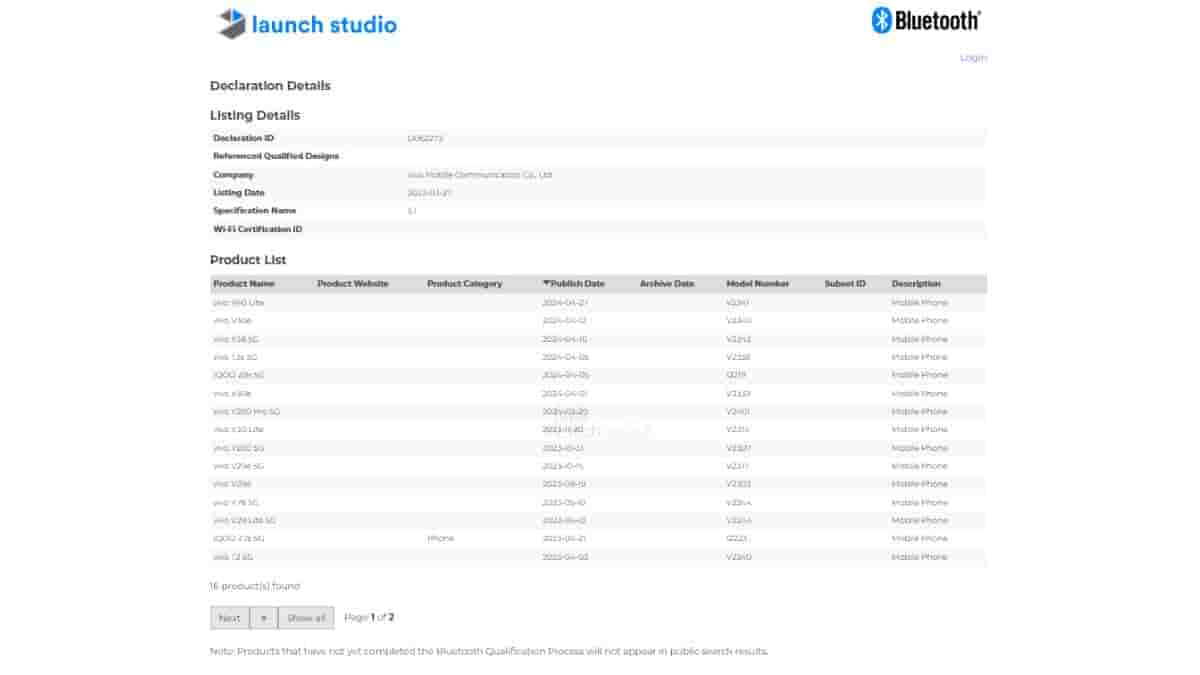Click the Archive Date column header
Viewport: 1200px width, 675px height.
pyautogui.click(x=666, y=284)
